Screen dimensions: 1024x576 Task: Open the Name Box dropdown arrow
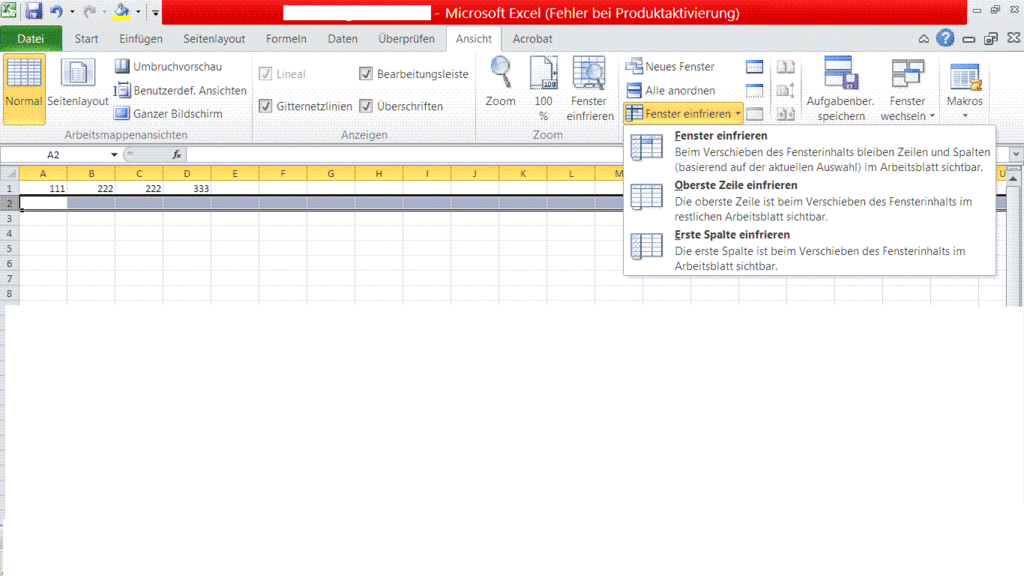click(x=114, y=155)
